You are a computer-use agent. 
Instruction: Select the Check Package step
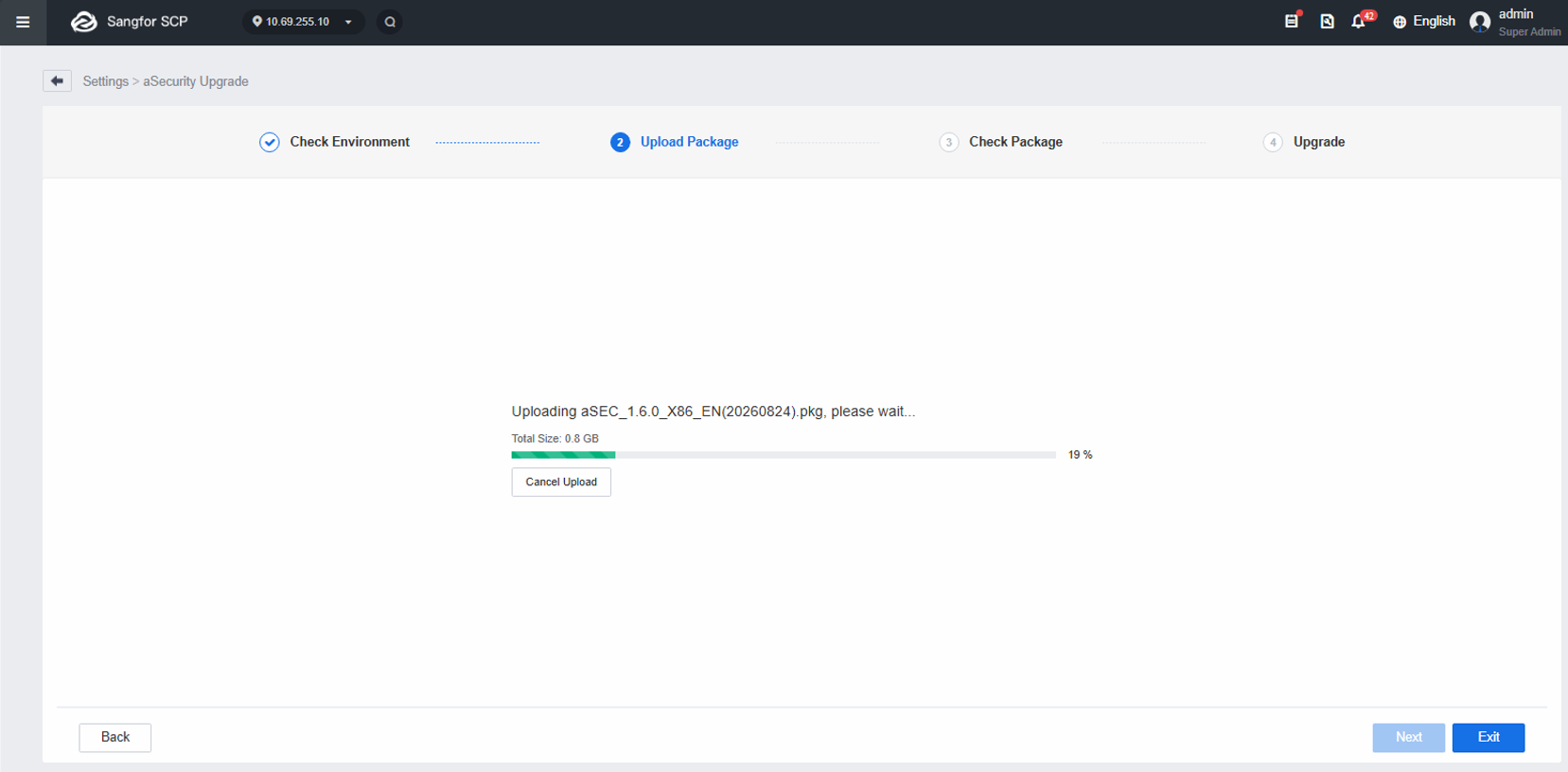(x=1000, y=142)
